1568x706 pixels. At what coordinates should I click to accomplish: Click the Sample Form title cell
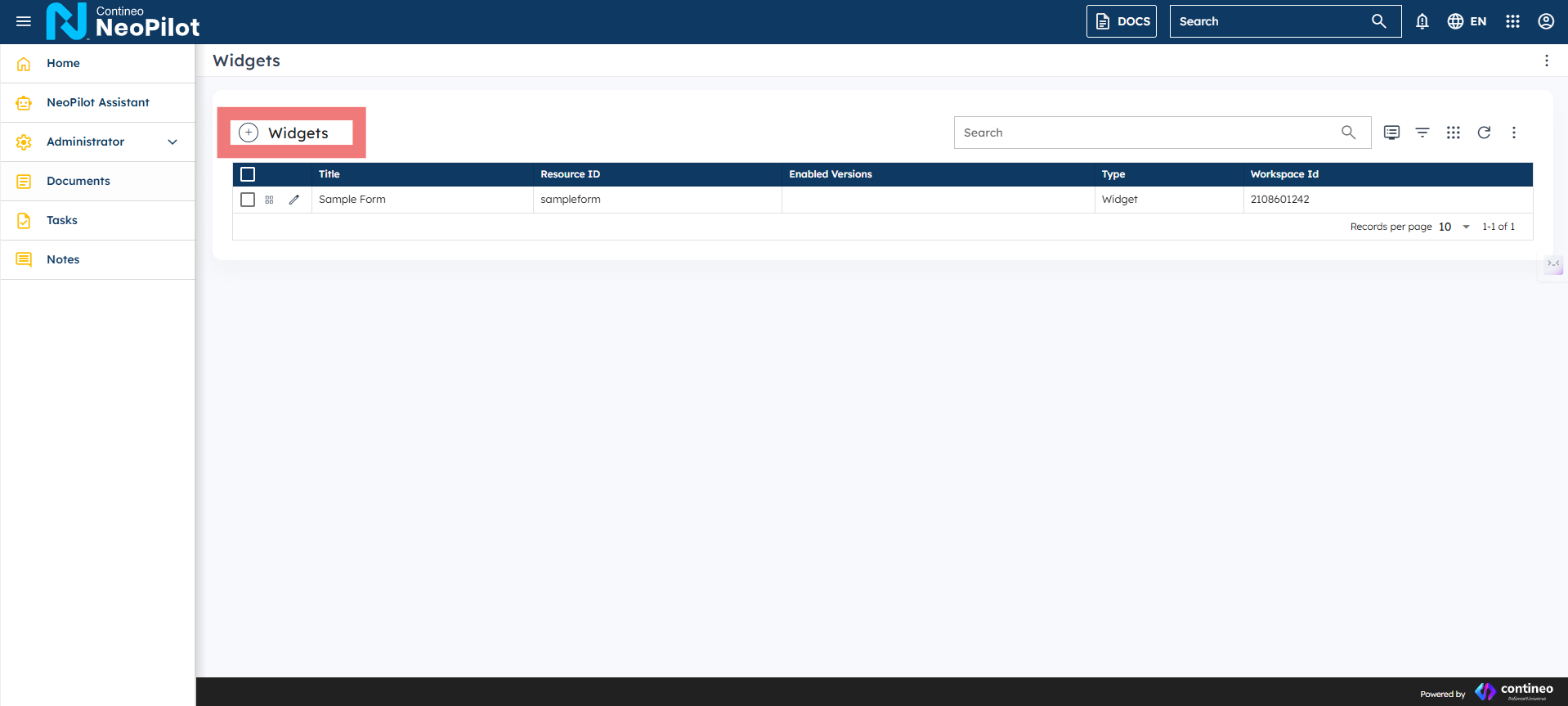[x=423, y=200]
